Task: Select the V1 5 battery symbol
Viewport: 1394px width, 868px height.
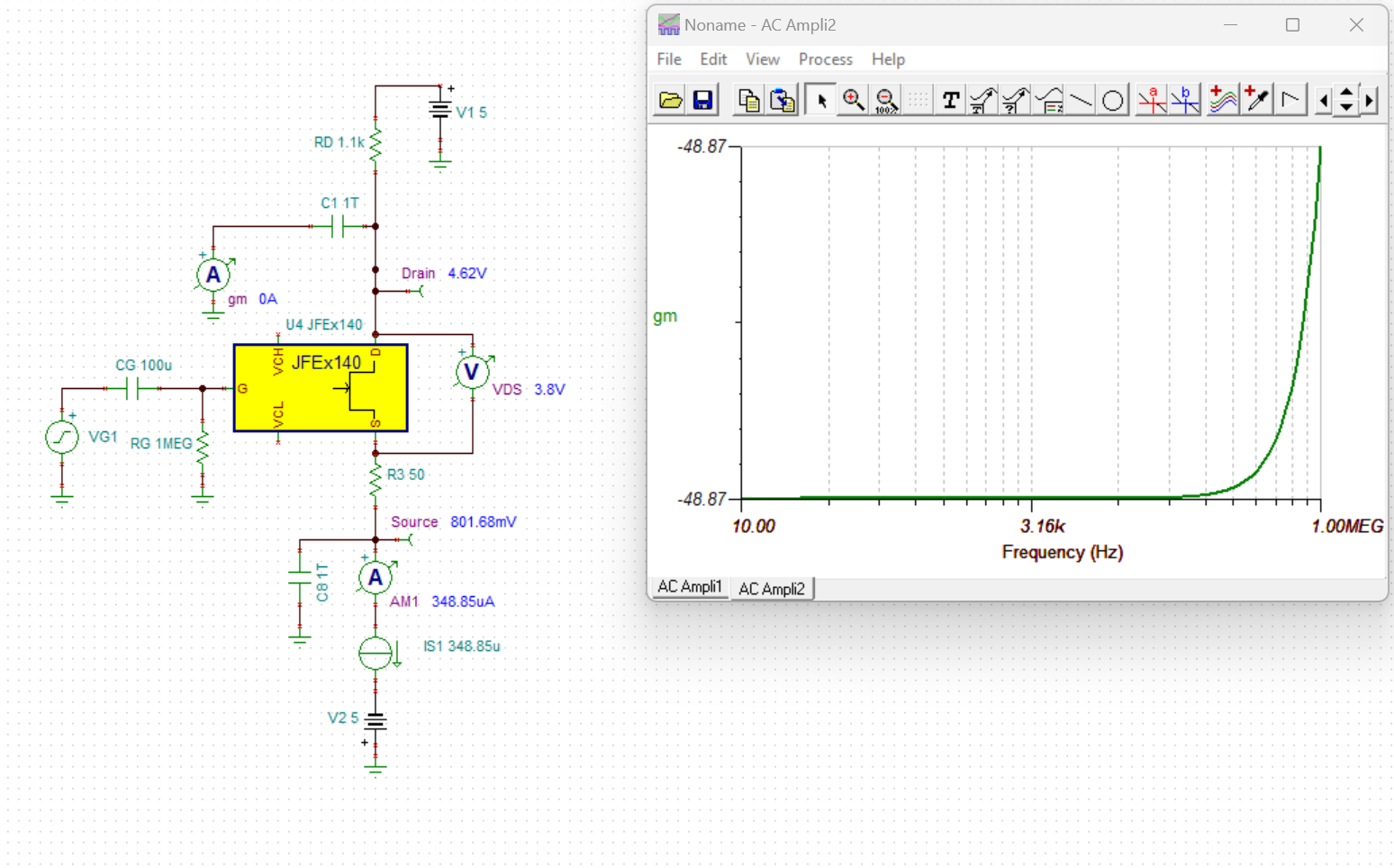Action: coord(439,110)
